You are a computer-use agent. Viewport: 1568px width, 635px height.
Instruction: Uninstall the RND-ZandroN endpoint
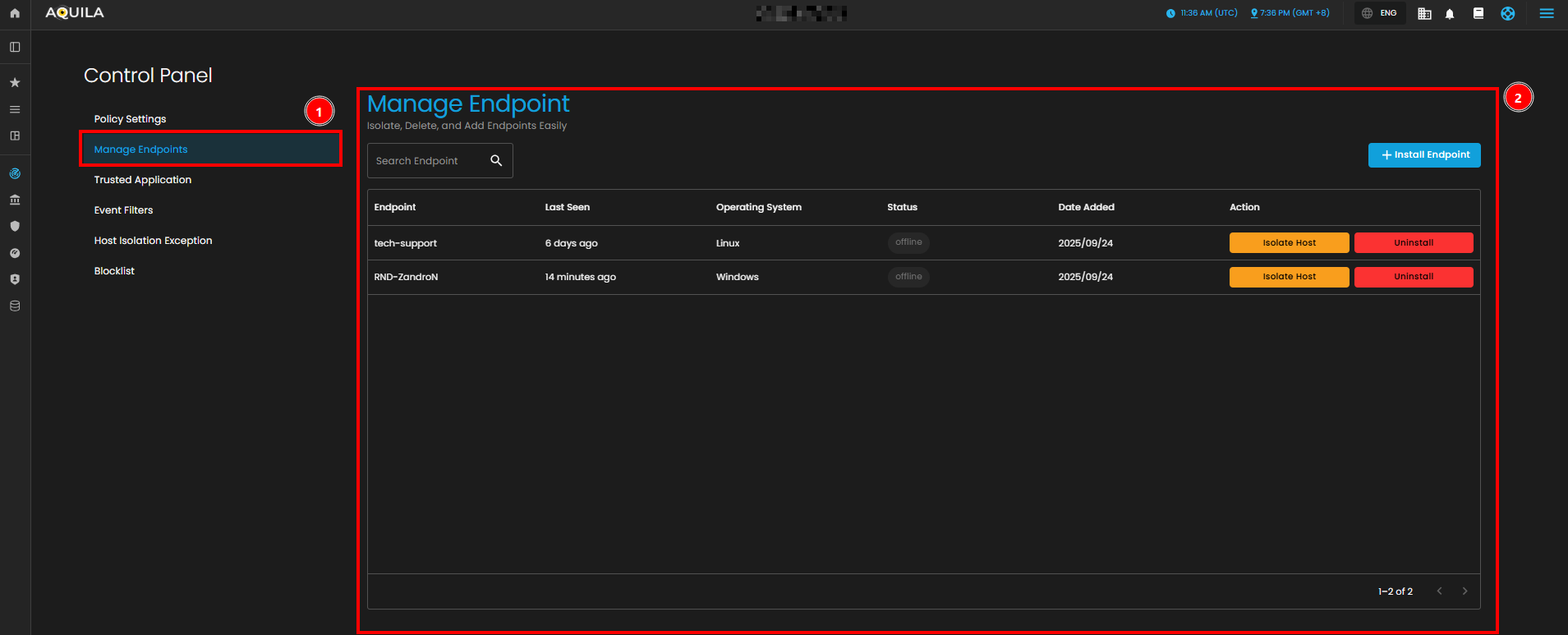1413,277
